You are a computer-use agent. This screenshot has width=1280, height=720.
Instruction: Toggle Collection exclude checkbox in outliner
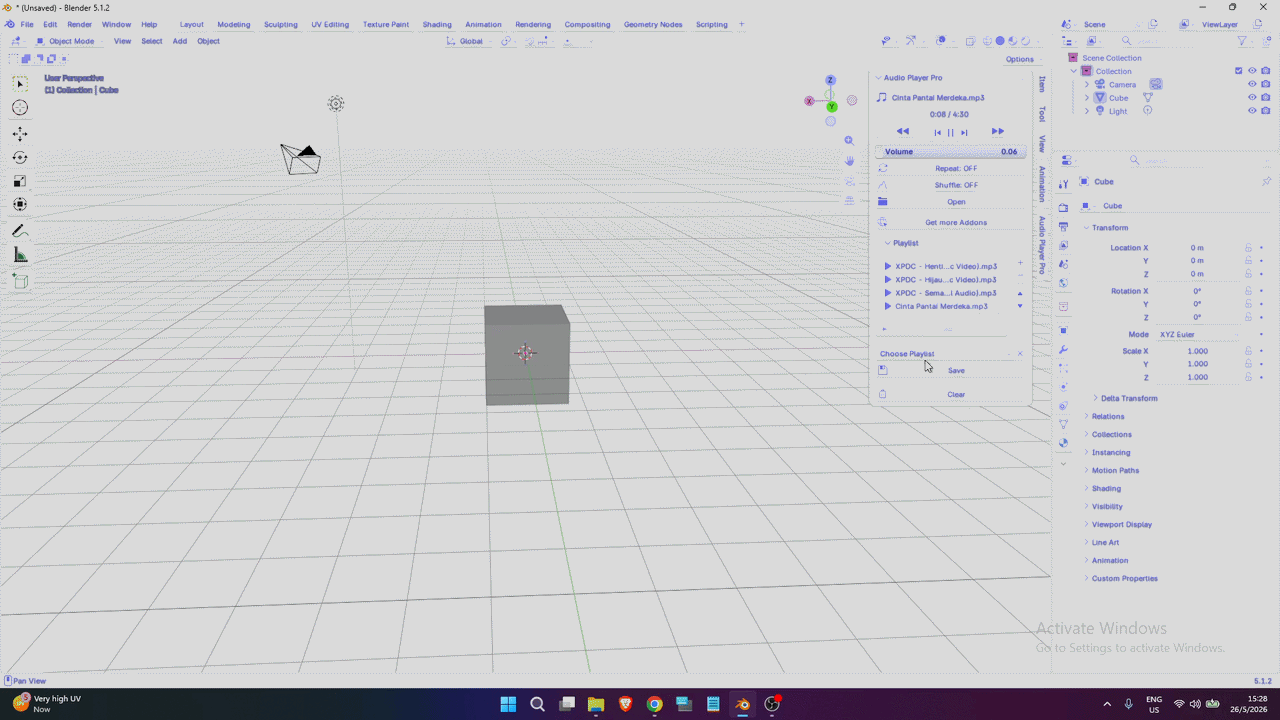(x=1239, y=71)
